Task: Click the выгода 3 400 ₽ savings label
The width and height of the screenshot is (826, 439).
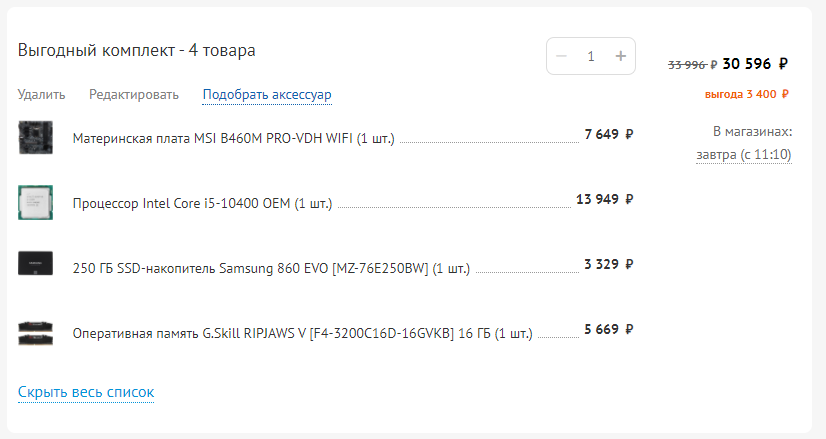Action: coord(746,94)
